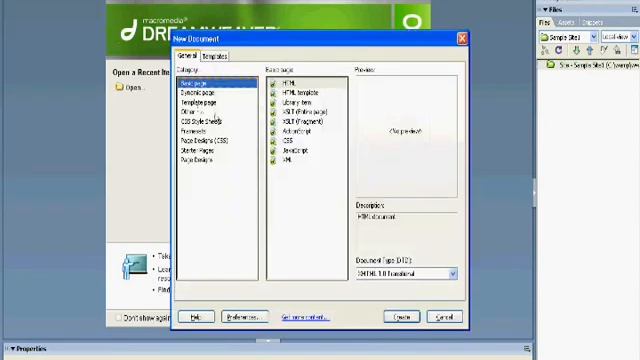The width and height of the screenshot is (640, 360).
Task: Click the Property inspector collapse handle
Action: pos(268,340)
